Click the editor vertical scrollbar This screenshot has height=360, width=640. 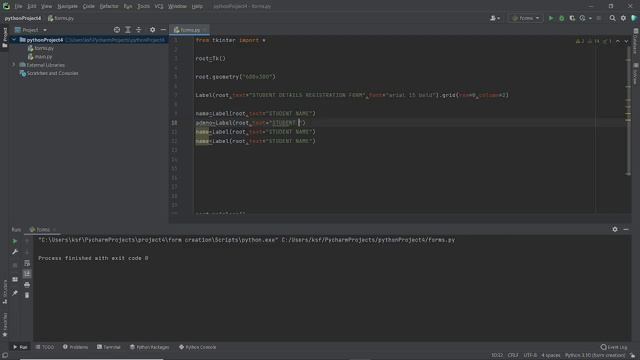pyautogui.click(x=628, y=110)
